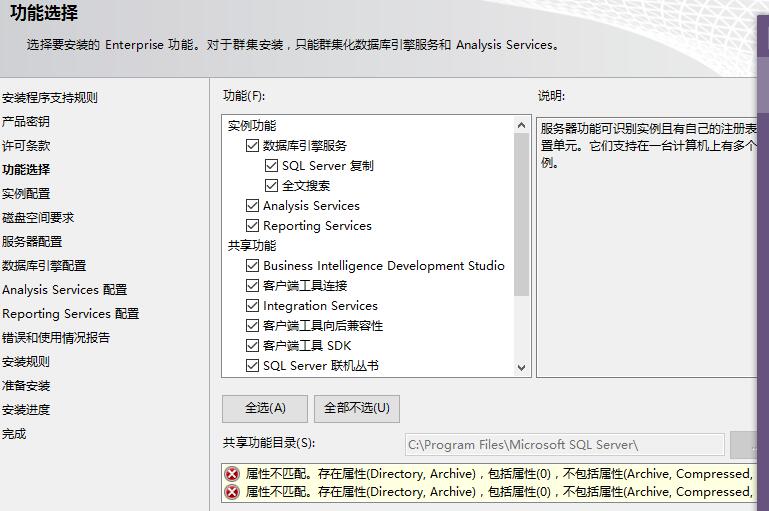769x511 pixels.
Task: Select 准备安装 step in sidebar
Action: point(26,386)
